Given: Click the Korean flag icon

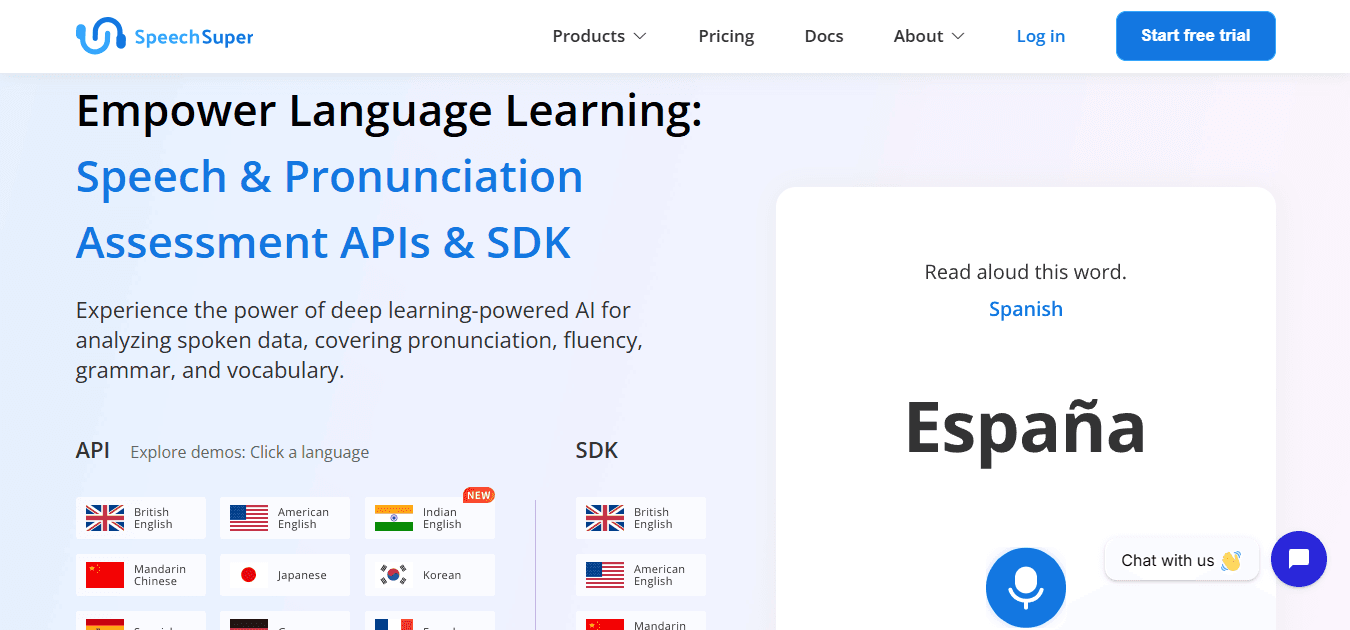Looking at the screenshot, I should (x=394, y=575).
